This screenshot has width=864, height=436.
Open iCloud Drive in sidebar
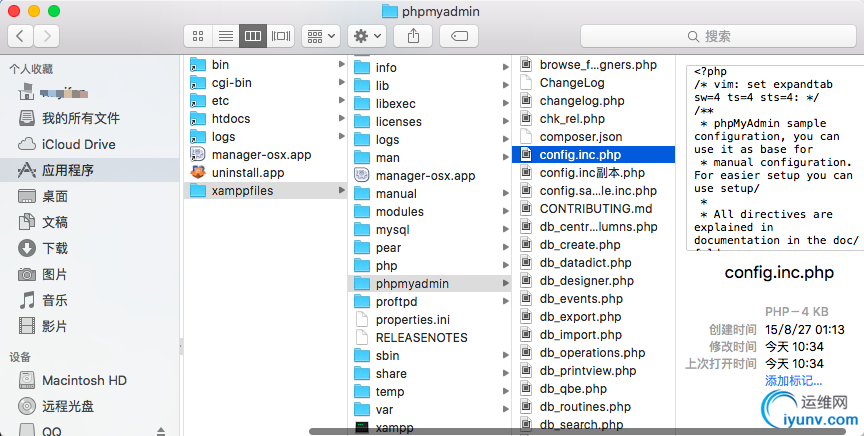click(x=89, y=144)
